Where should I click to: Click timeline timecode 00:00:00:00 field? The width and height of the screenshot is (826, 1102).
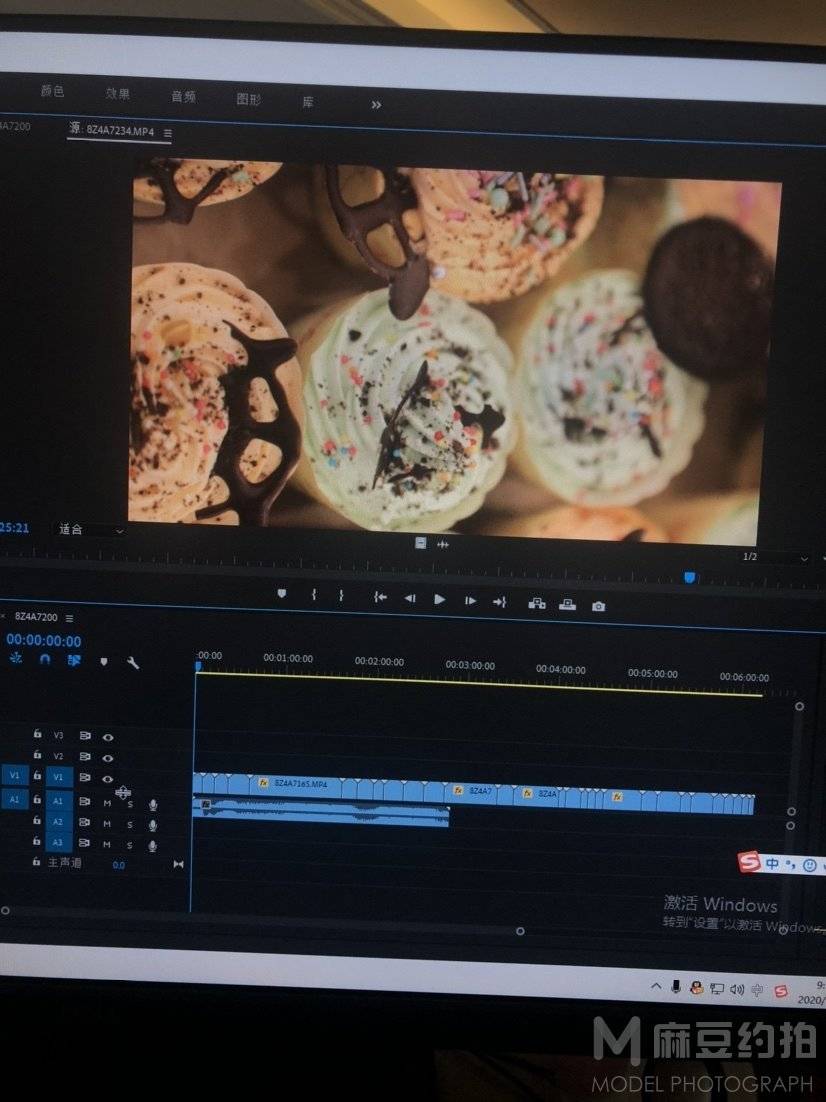[44, 640]
